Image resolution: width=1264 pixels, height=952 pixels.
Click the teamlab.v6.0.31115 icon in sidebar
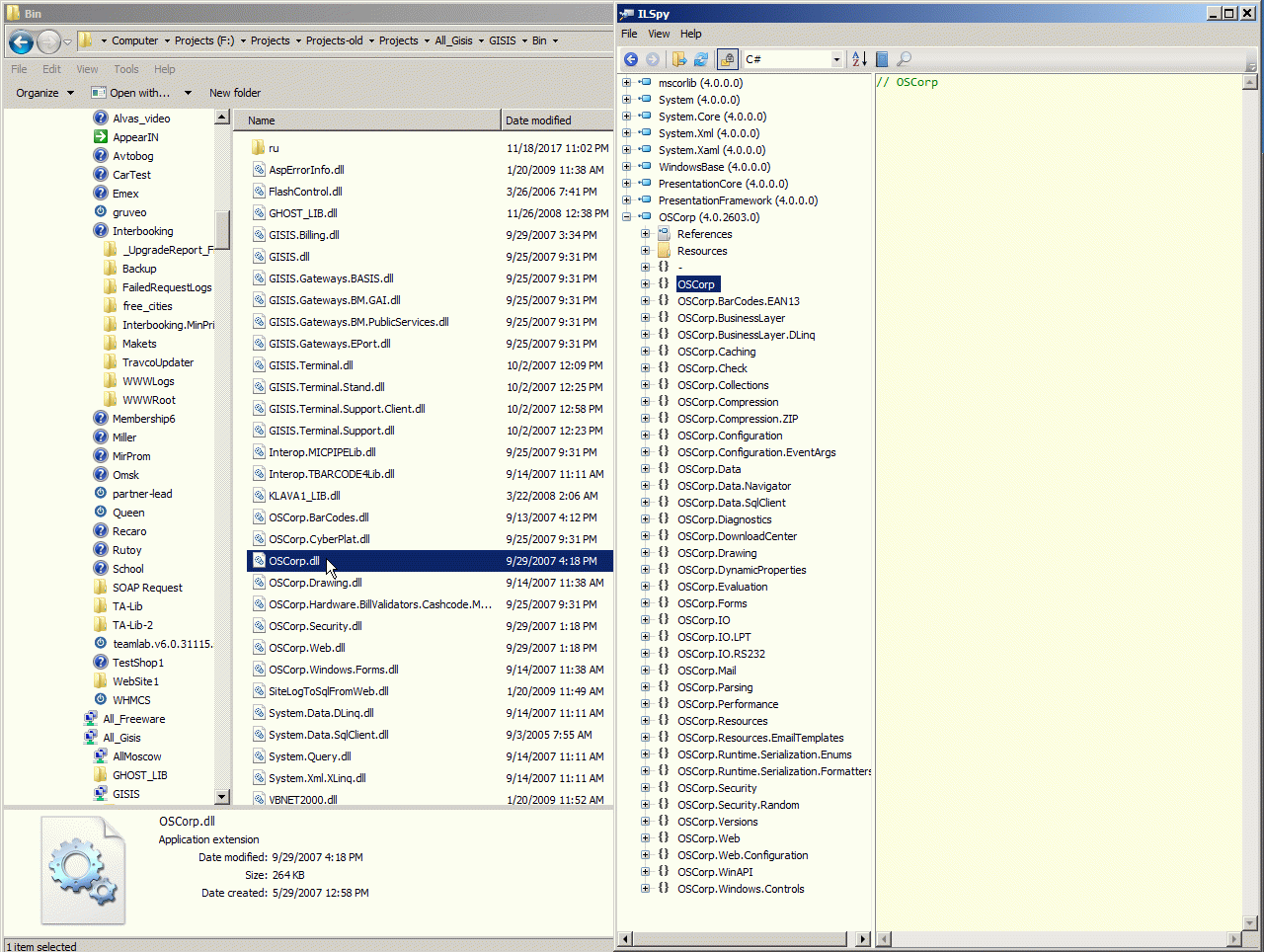(101, 644)
